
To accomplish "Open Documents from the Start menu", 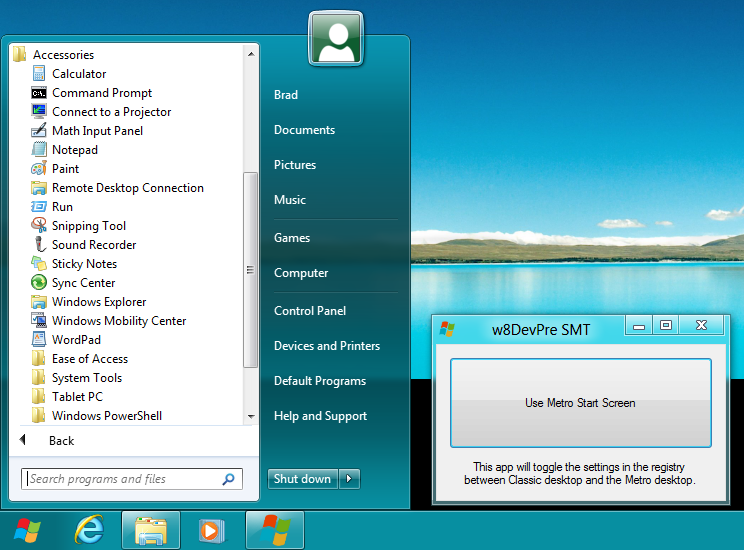I will [x=304, y=130].
